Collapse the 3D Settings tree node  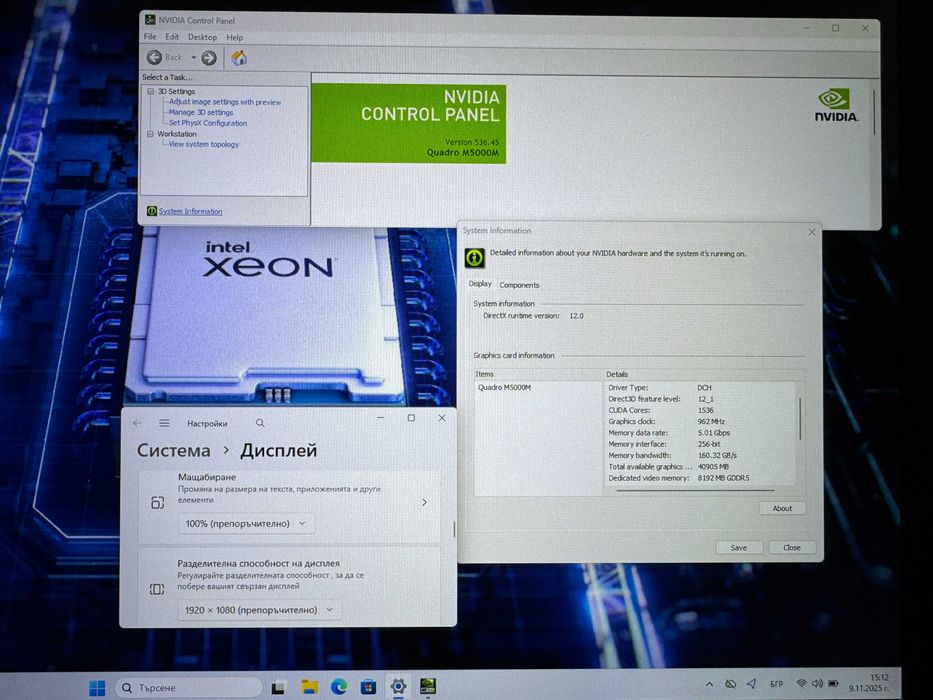[x=151, y=92]
